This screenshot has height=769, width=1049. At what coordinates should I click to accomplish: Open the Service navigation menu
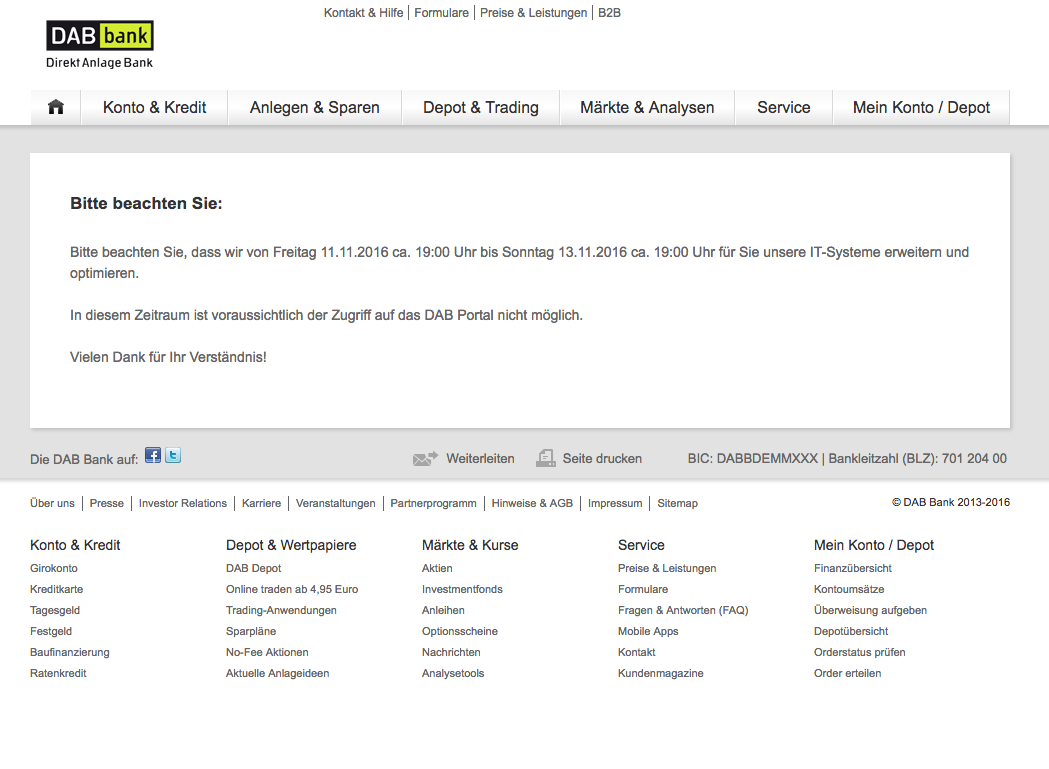coord(783,107)
